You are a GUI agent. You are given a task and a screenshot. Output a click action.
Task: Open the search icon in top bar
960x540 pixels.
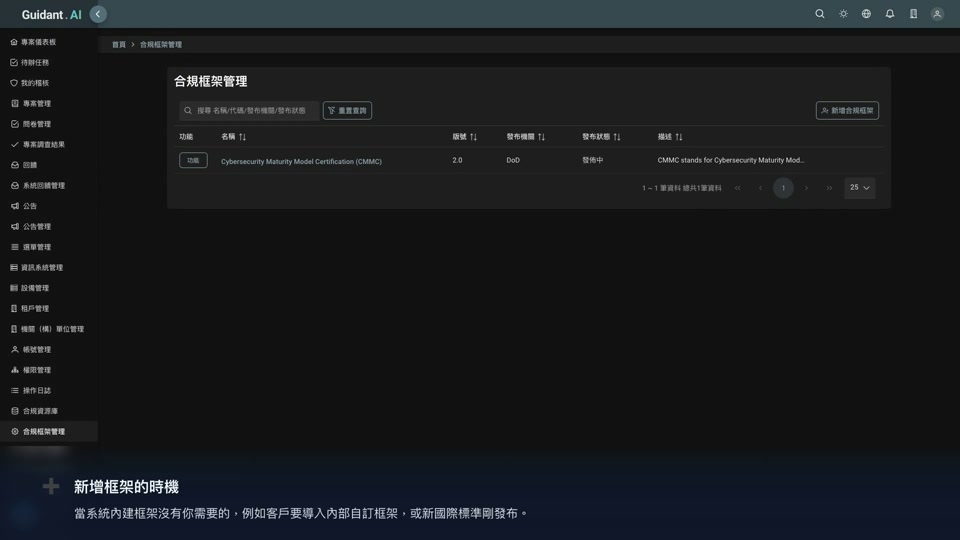(x=819, y=13)
